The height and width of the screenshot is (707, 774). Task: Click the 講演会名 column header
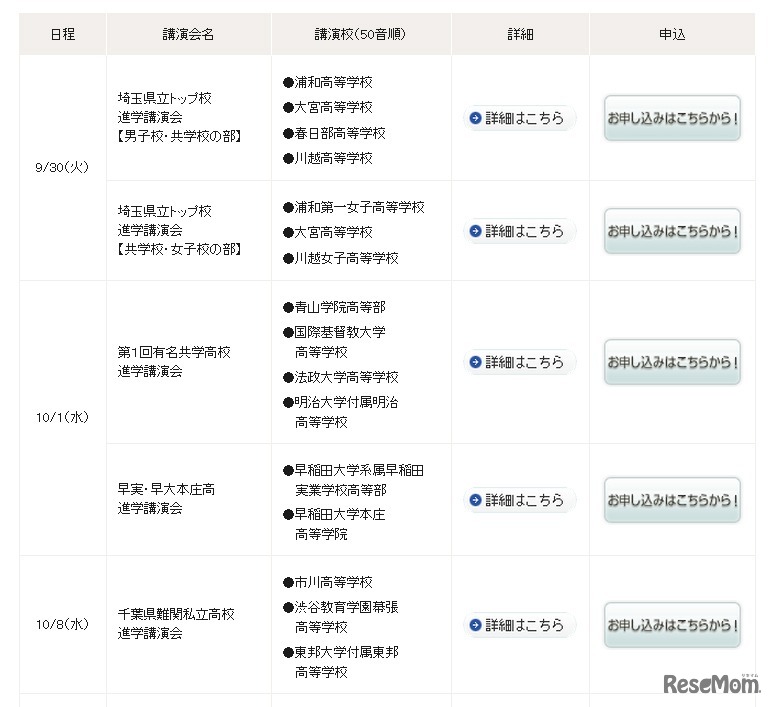189,34
